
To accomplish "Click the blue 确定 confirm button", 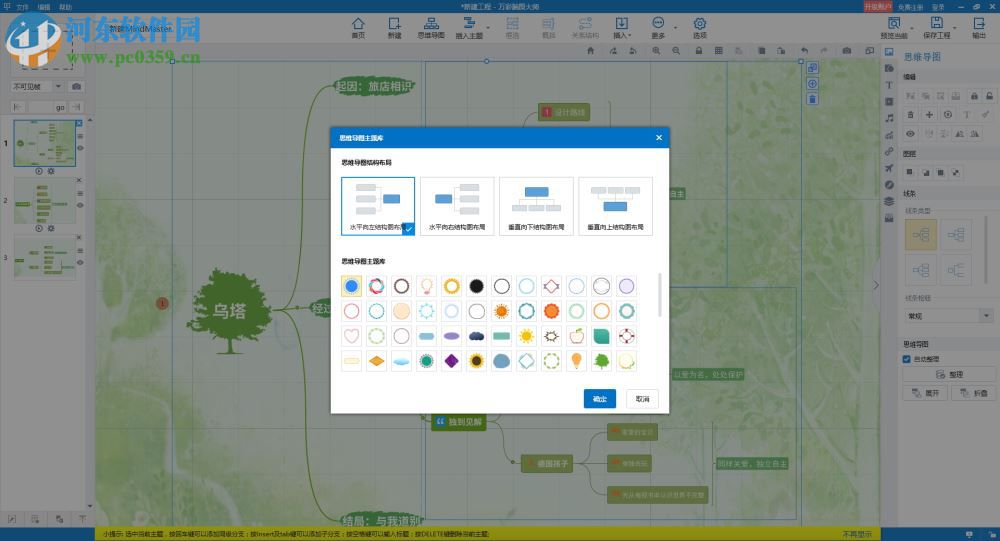I will coord(599,399).
